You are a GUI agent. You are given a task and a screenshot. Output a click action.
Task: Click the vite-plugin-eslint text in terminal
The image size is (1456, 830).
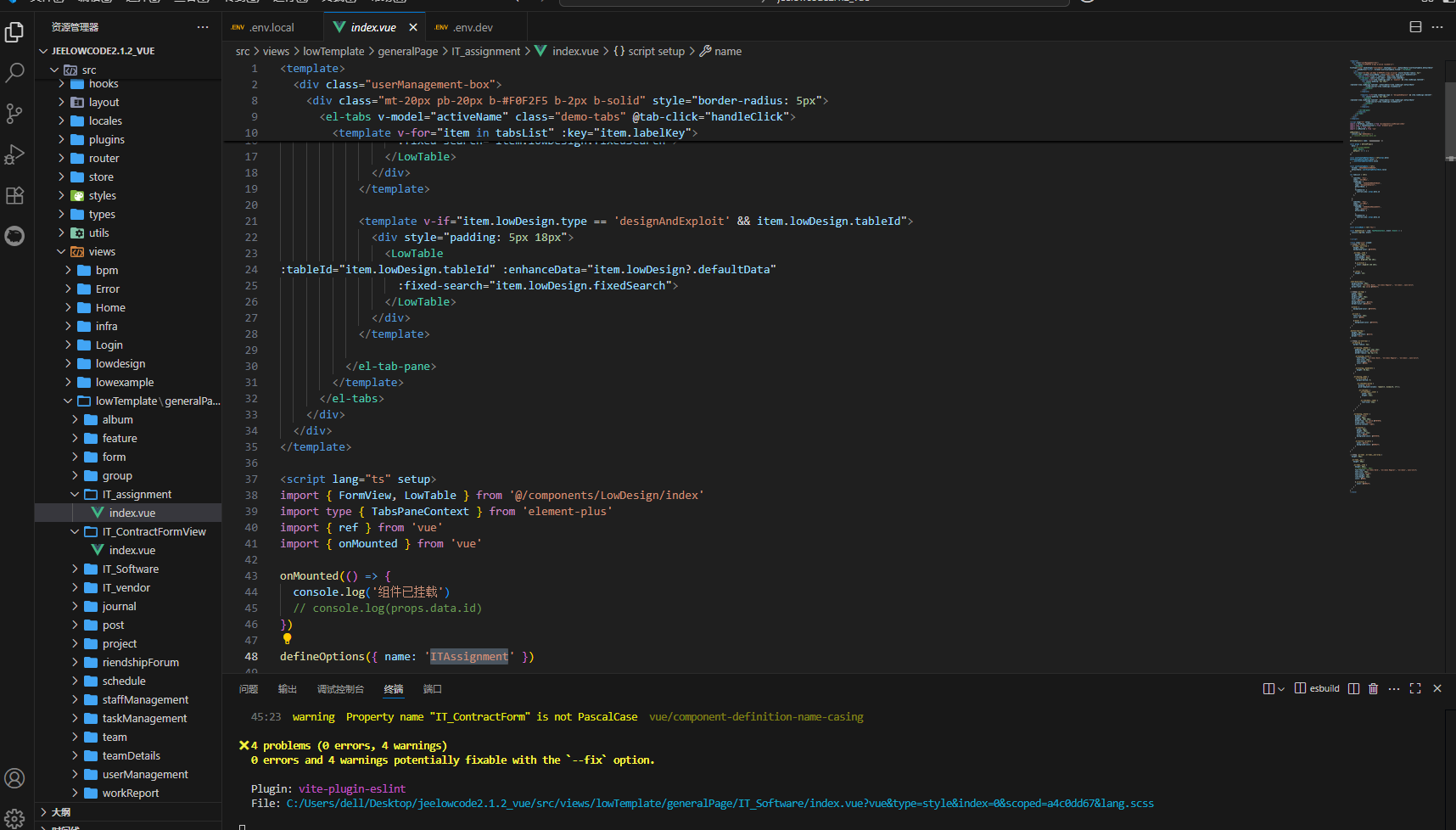352,789
